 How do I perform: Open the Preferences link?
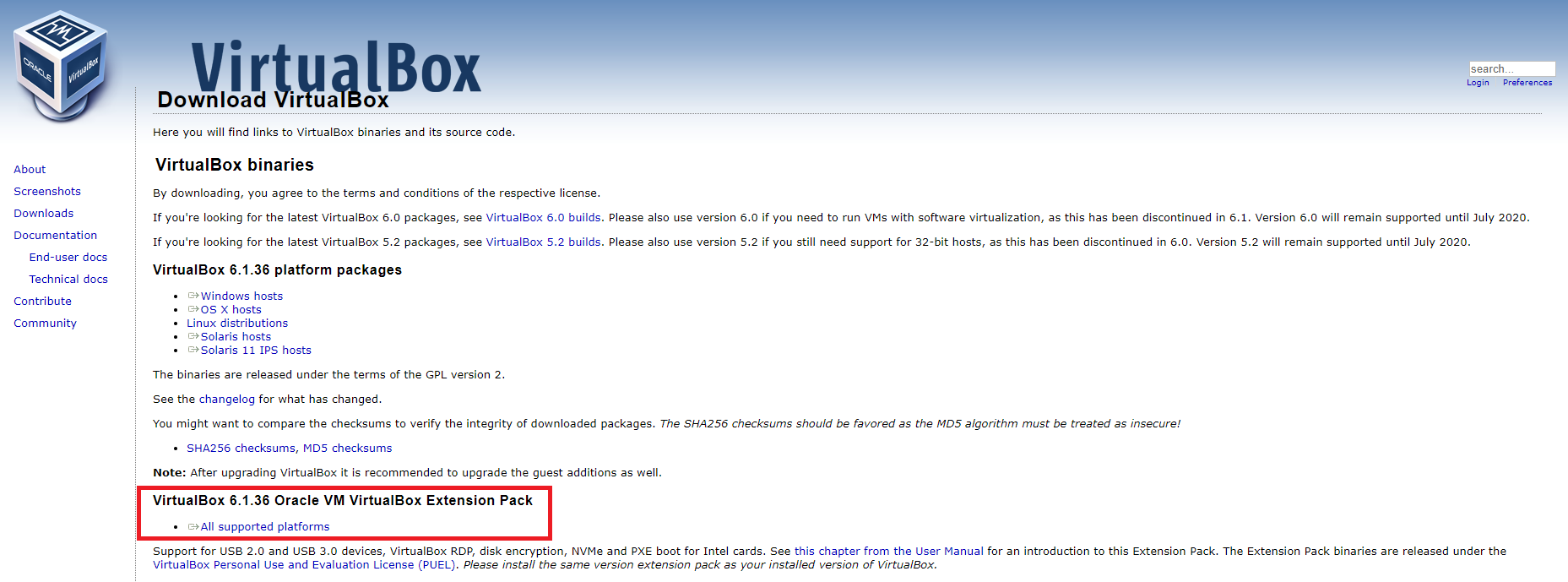(x=1527, y=83)
